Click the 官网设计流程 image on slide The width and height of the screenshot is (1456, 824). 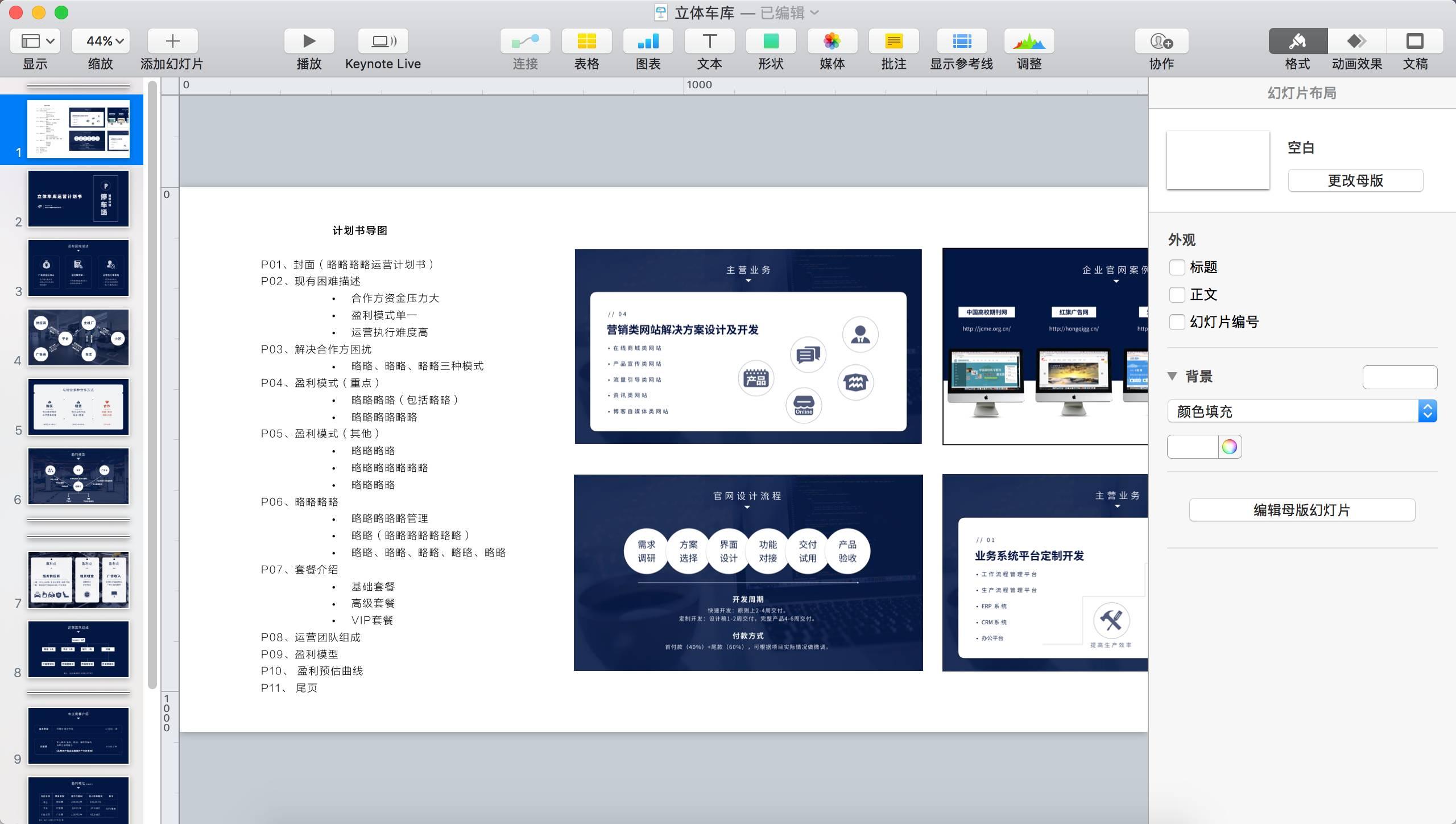point(748,572)
